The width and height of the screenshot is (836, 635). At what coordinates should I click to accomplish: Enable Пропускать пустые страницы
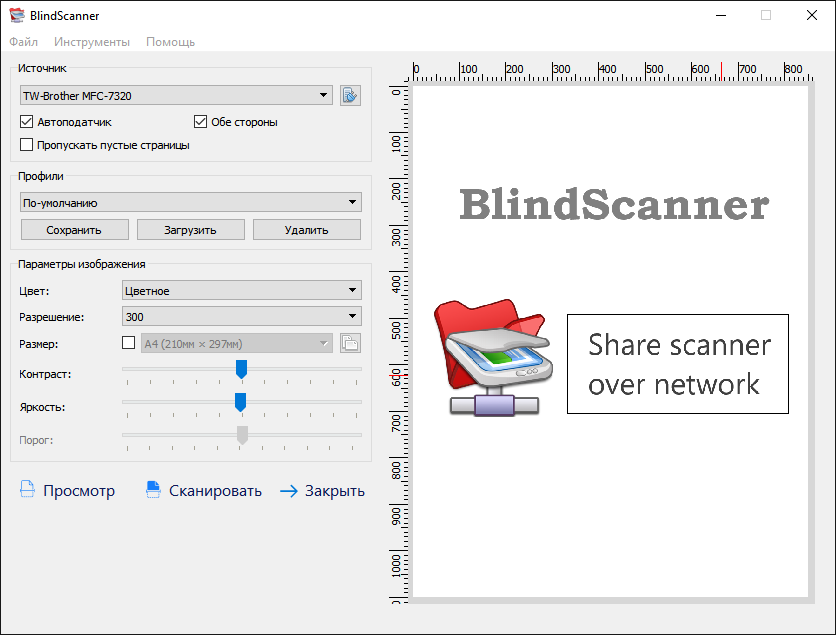[25, 144]
